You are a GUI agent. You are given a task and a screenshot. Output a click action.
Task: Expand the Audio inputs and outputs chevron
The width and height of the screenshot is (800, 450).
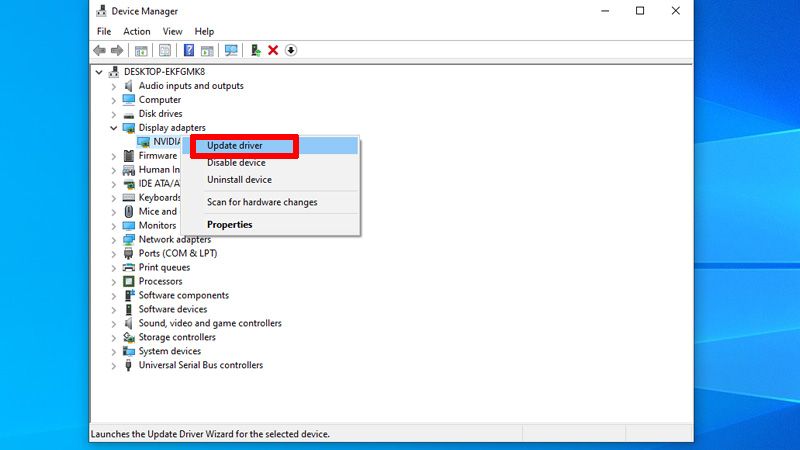(114, 86)
